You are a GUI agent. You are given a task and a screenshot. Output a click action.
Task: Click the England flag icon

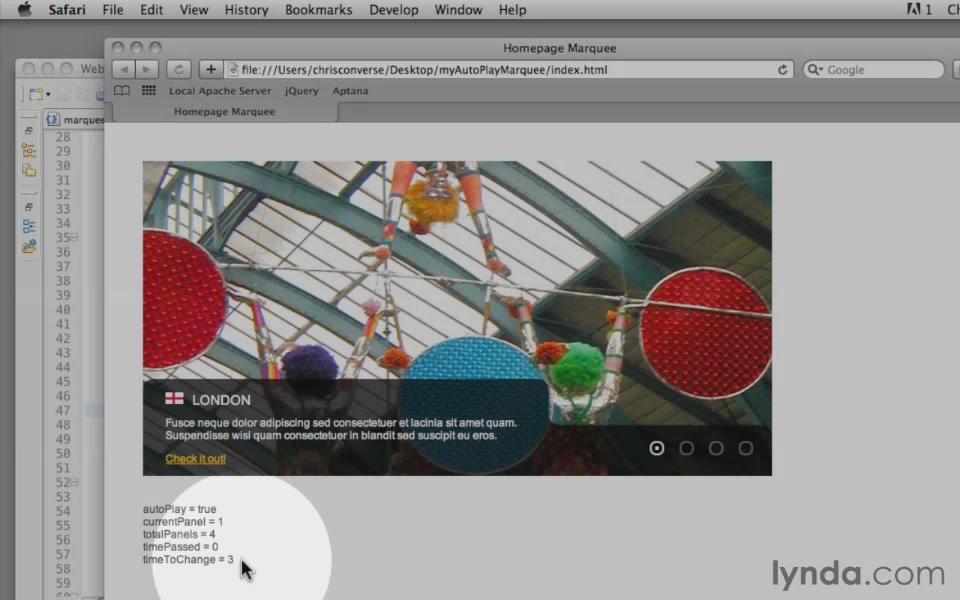pos(174,399)
